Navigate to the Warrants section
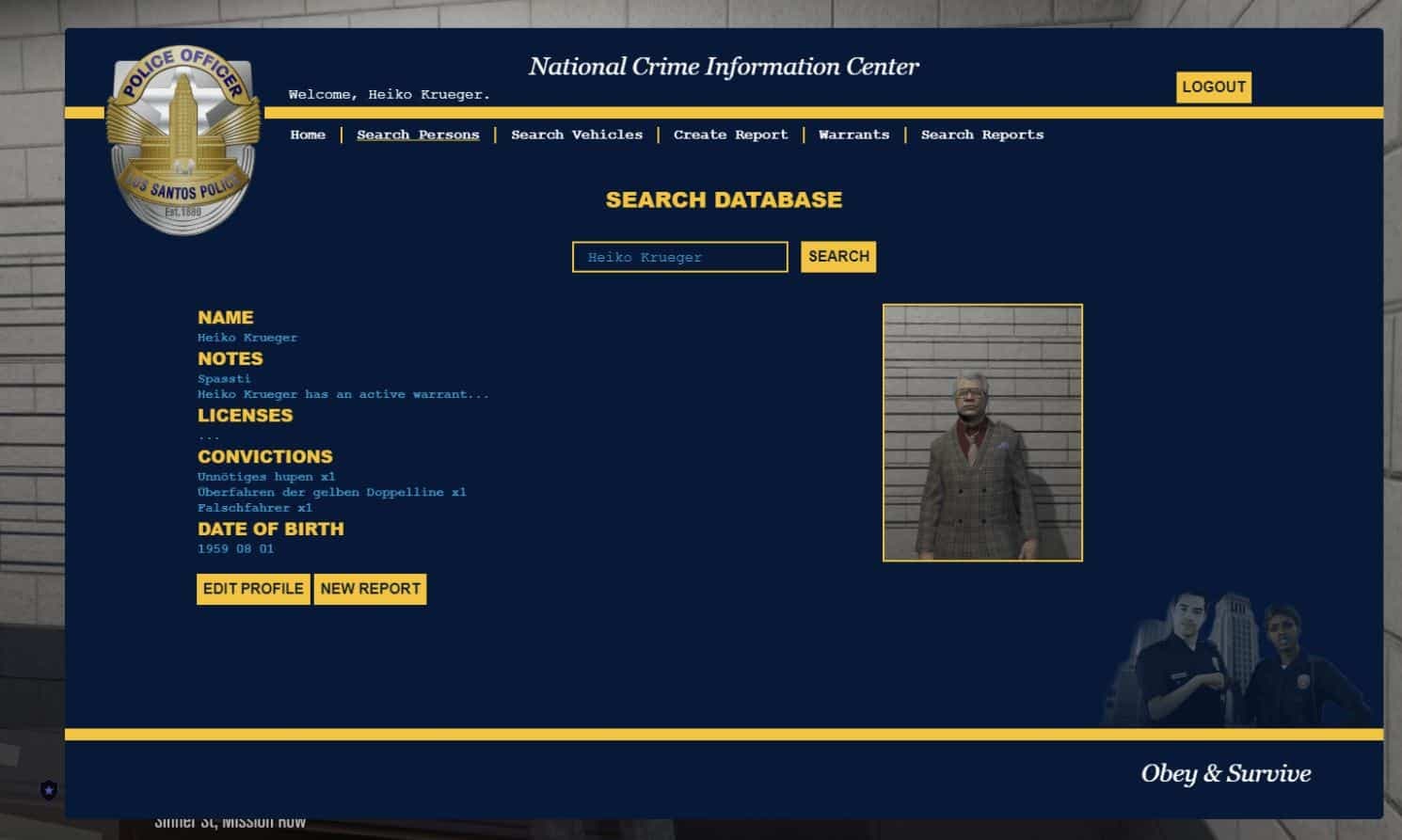1402x840 pixels. point(853,135)
